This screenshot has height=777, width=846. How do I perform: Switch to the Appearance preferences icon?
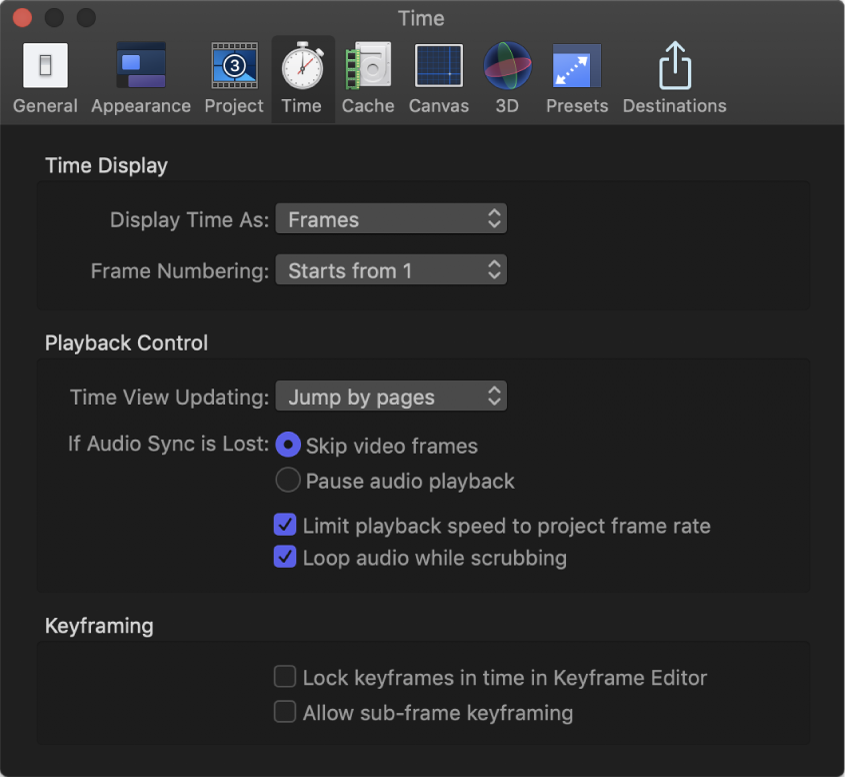point(140,75)
